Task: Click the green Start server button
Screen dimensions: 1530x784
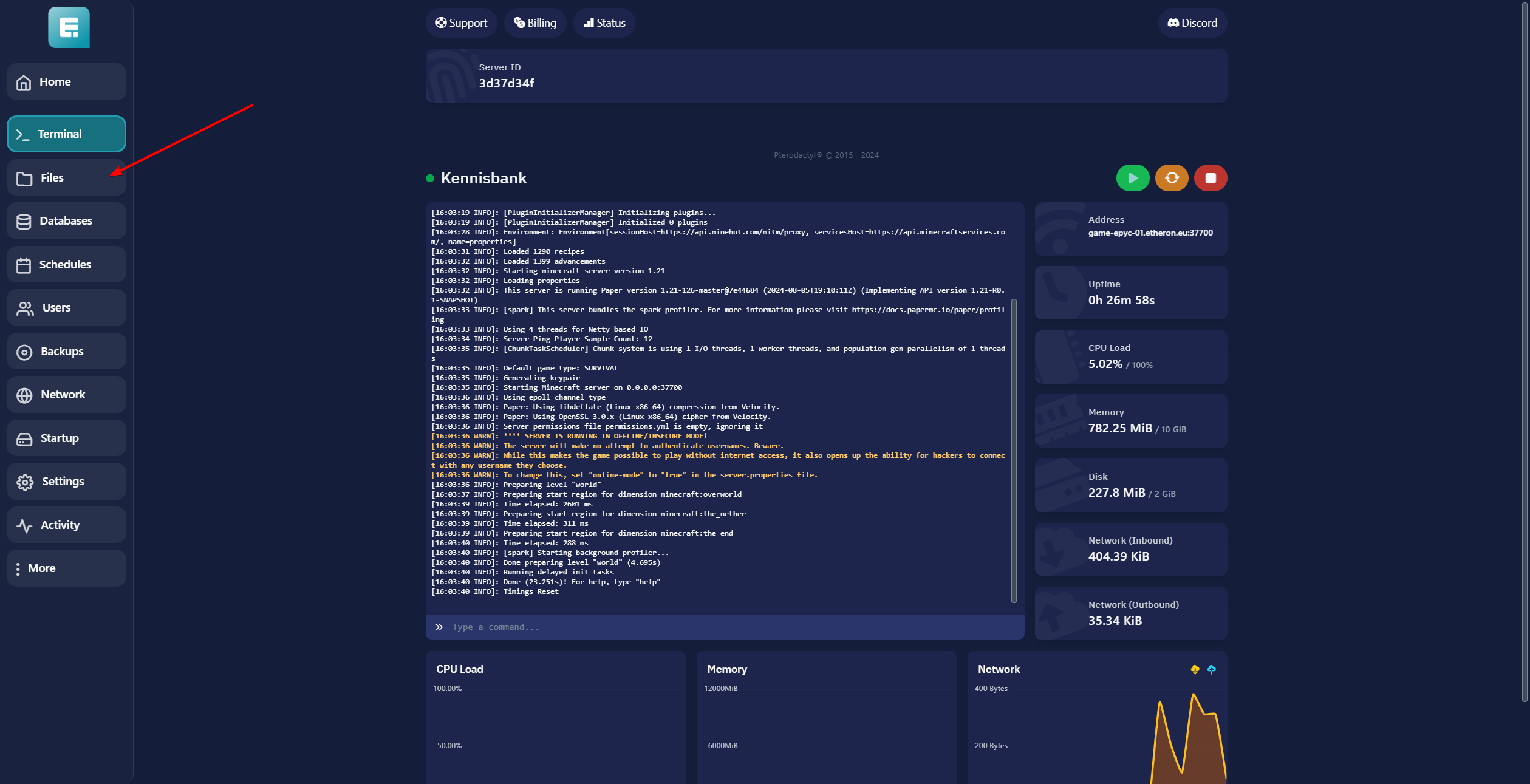Action: point(1132,178)
